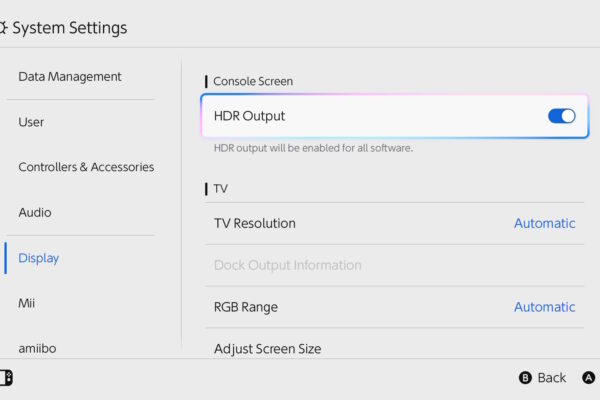
Task: Switch to Audio settings
Action: click(x=35, y=212)
